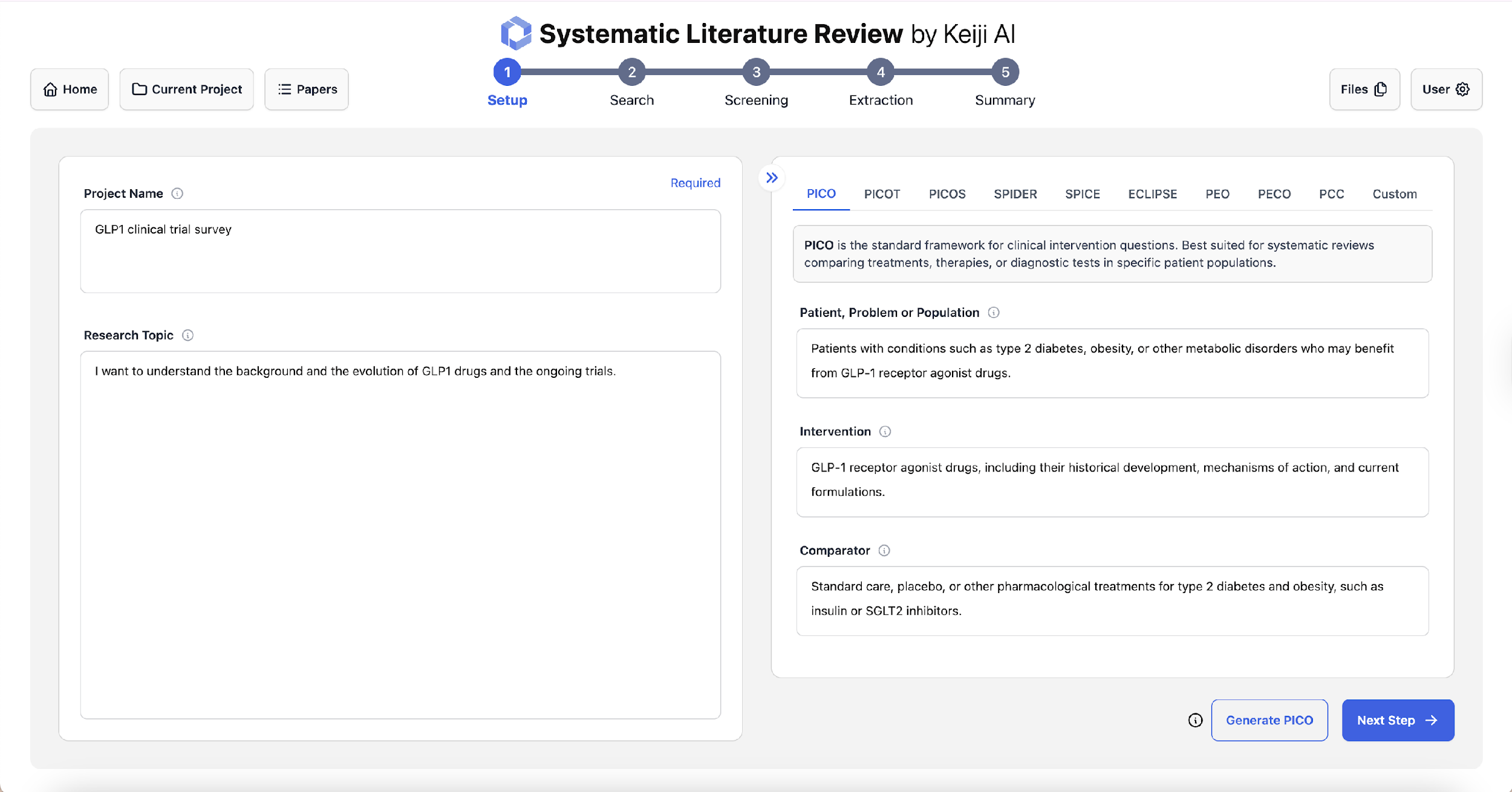
Task: Click the Keiji AI logo icon
Action: click(x=516, y=33)
